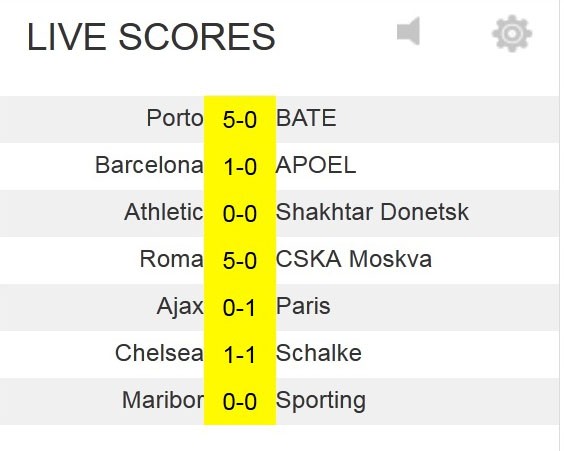Screen dimensions: 564x451
Task: Mute sound with the speaker icon
Action: pyautogui.click(x=408, y=31)
